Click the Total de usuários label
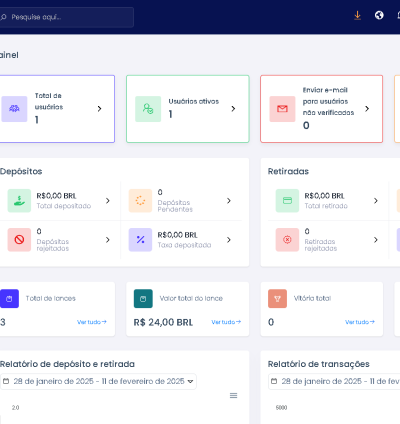This screenshot has width=400, height=424. [x=49, y=101]
